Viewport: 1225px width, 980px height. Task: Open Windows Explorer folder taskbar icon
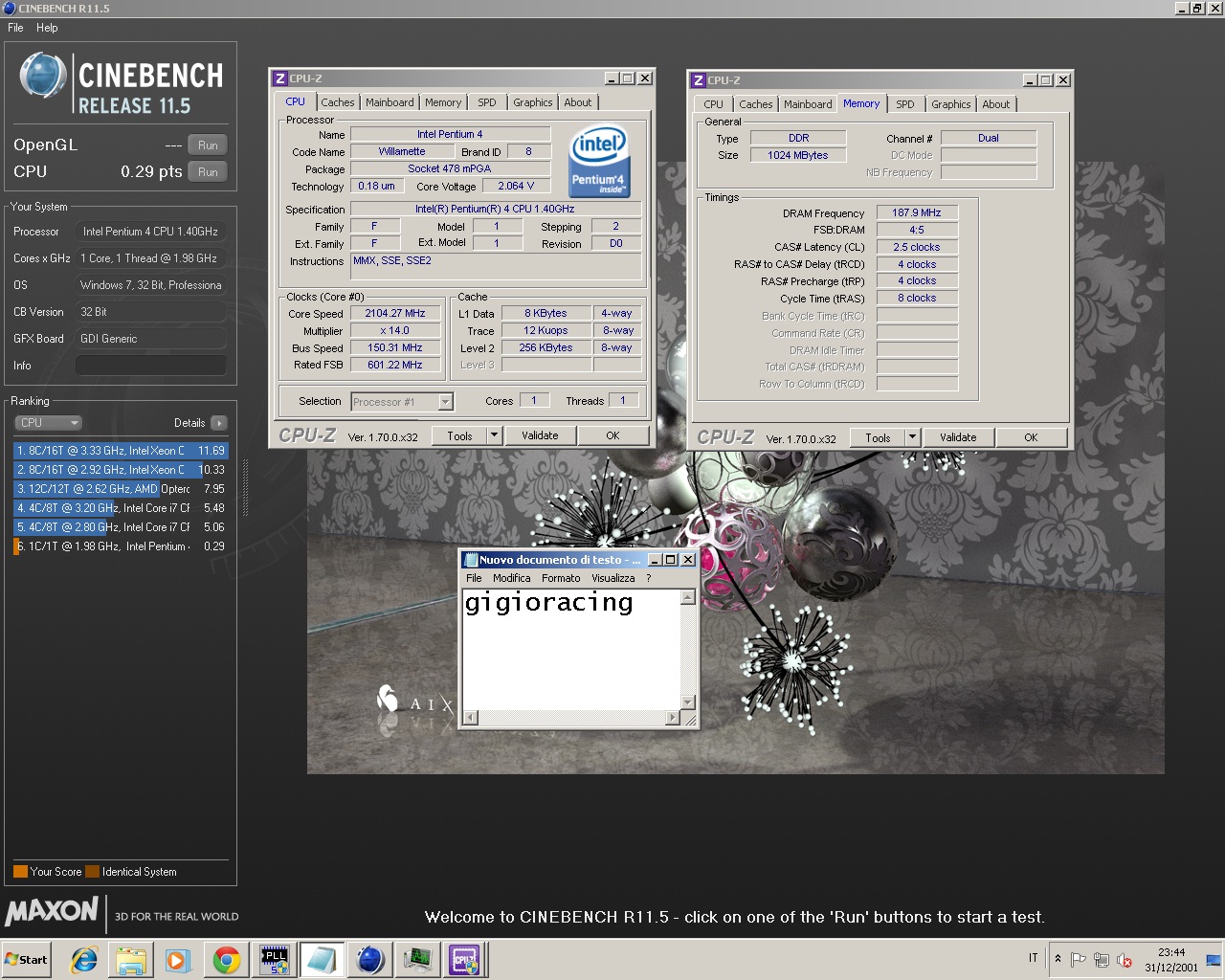pos(131,960)
